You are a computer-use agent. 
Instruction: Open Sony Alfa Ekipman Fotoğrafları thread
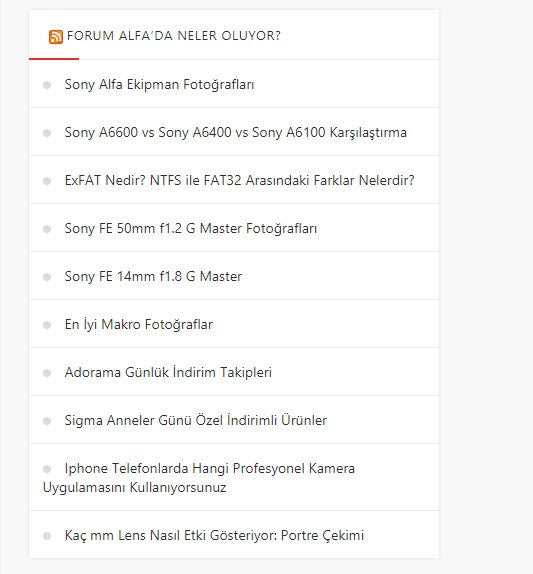pyautogui.click(x=159, y=85)
